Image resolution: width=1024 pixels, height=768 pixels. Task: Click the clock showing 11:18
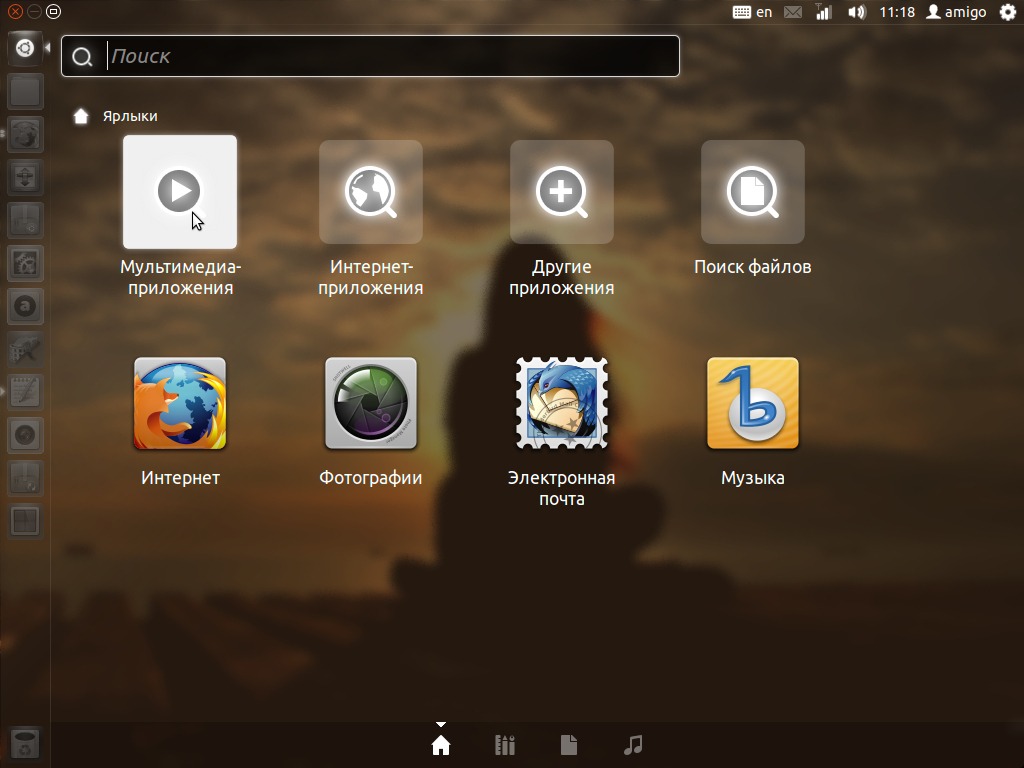(x=897, y=12)
